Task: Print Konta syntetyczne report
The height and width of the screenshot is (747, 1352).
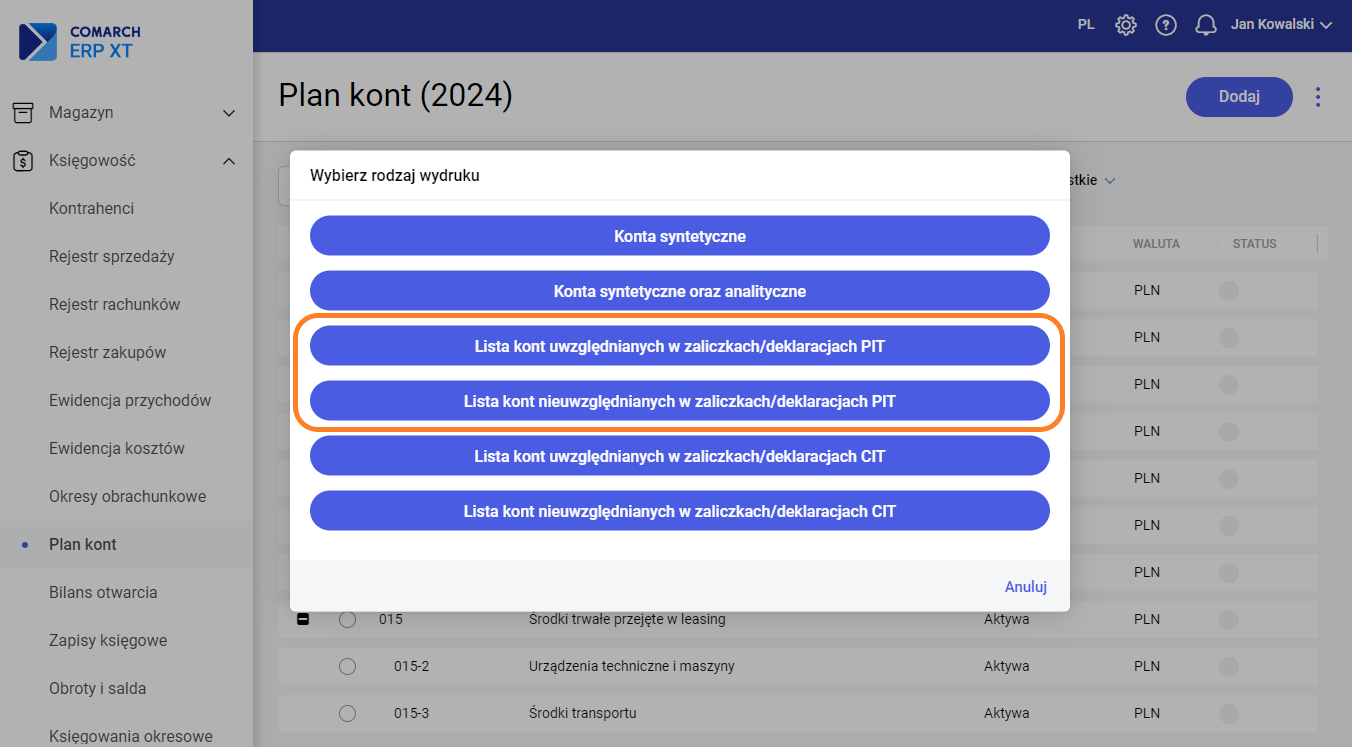Action: click(x=679, y=237)
